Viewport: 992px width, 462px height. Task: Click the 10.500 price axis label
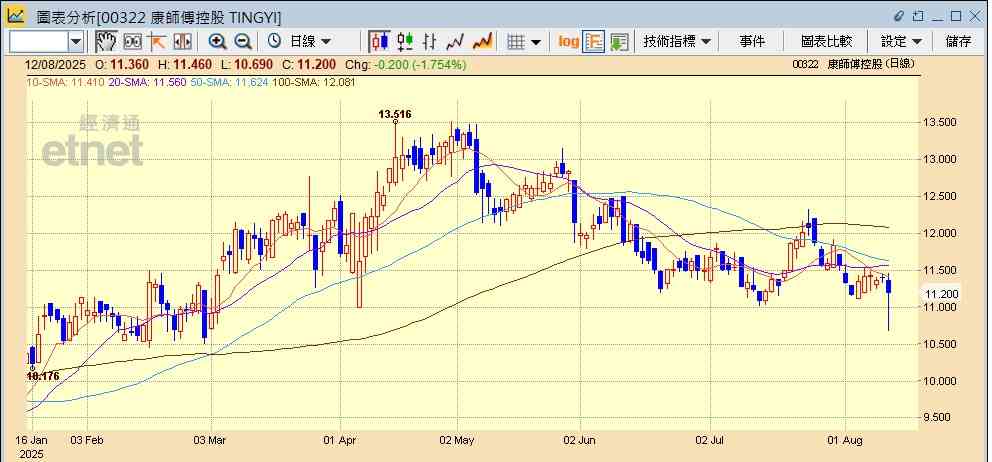click(941, 344)
